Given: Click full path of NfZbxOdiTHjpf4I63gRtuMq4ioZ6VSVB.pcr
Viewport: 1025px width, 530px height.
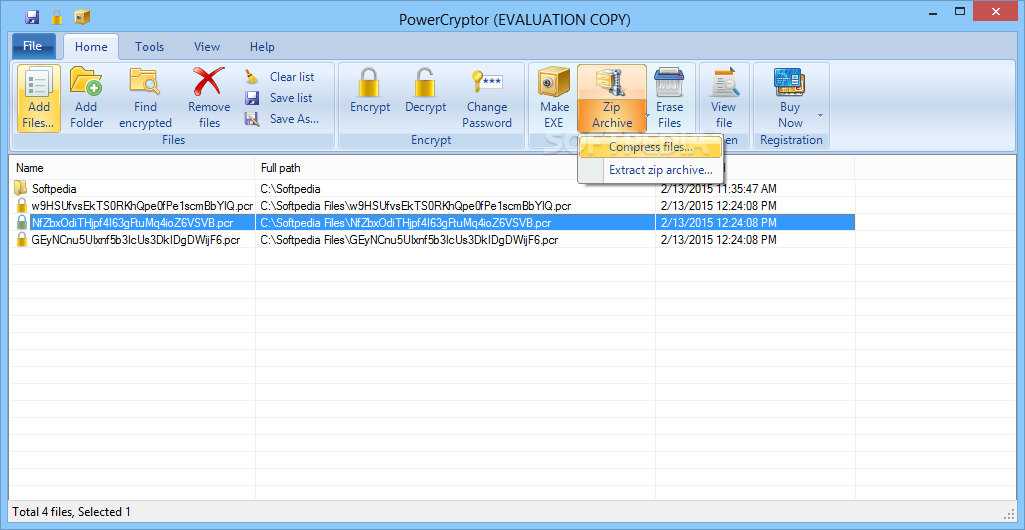Looking at the screenshot, I should (405, 223).
